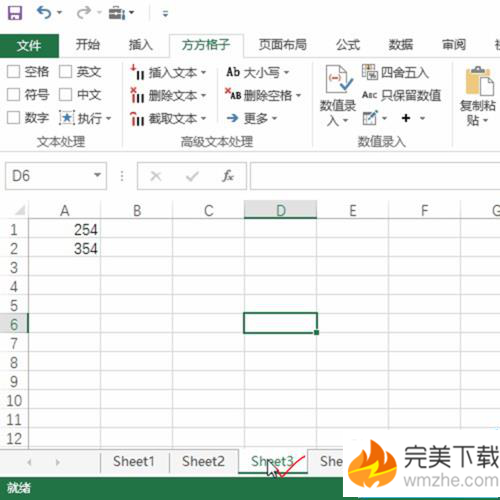Click the 插入文本 icon
The image size is (500, 500).
click(137, 72)
